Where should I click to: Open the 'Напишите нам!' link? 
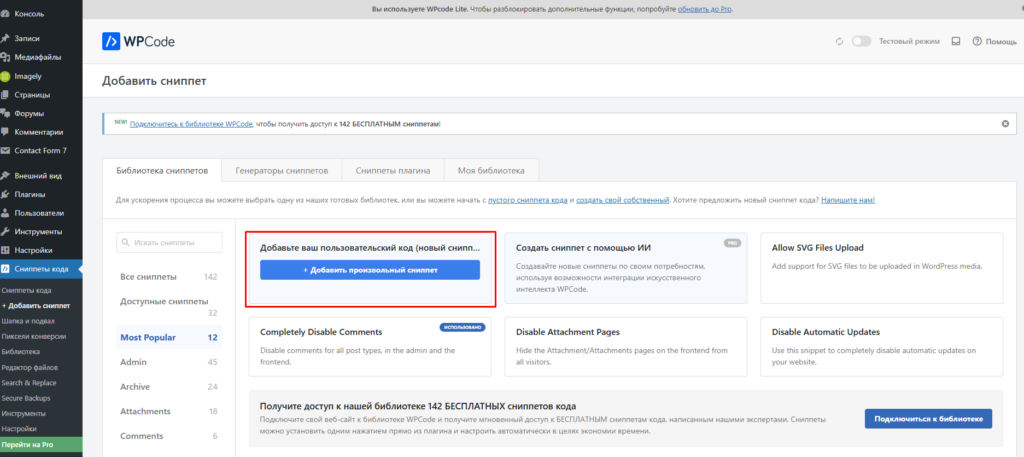pos(848,200)
